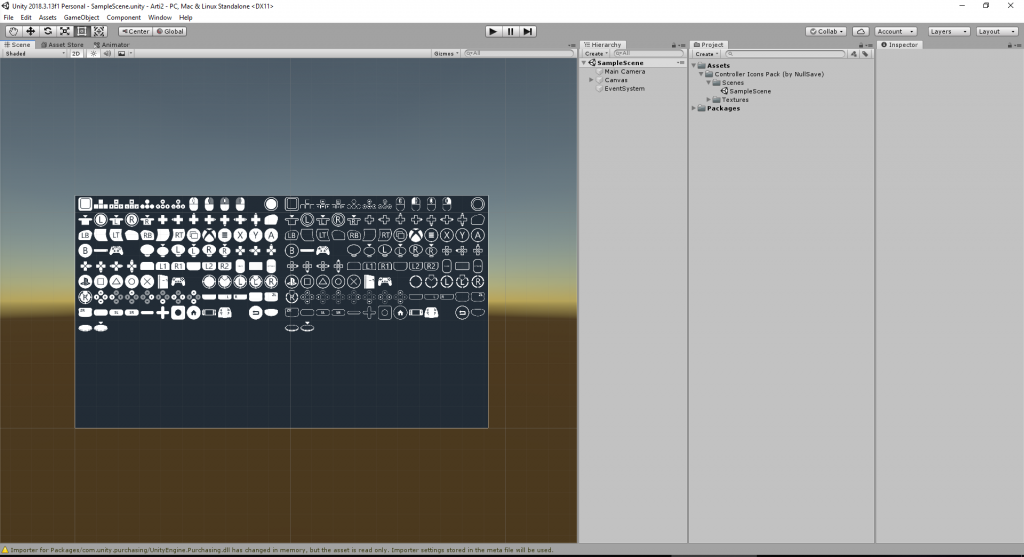Click the filled PlayStation logo icon in scene
Screen dimensions: 1024x557
[85, 281]
